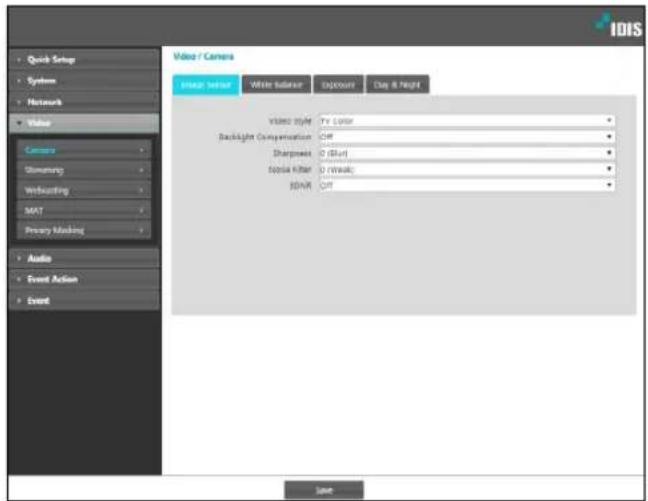
Task: Open the Sharpness dropdown
Action: coord(467,153)
